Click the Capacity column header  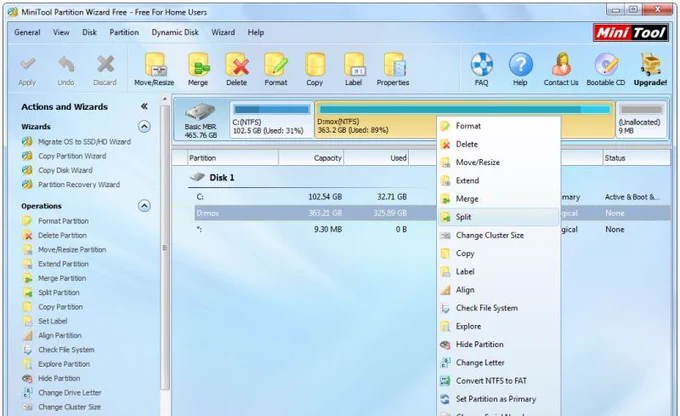click(311, 158)
